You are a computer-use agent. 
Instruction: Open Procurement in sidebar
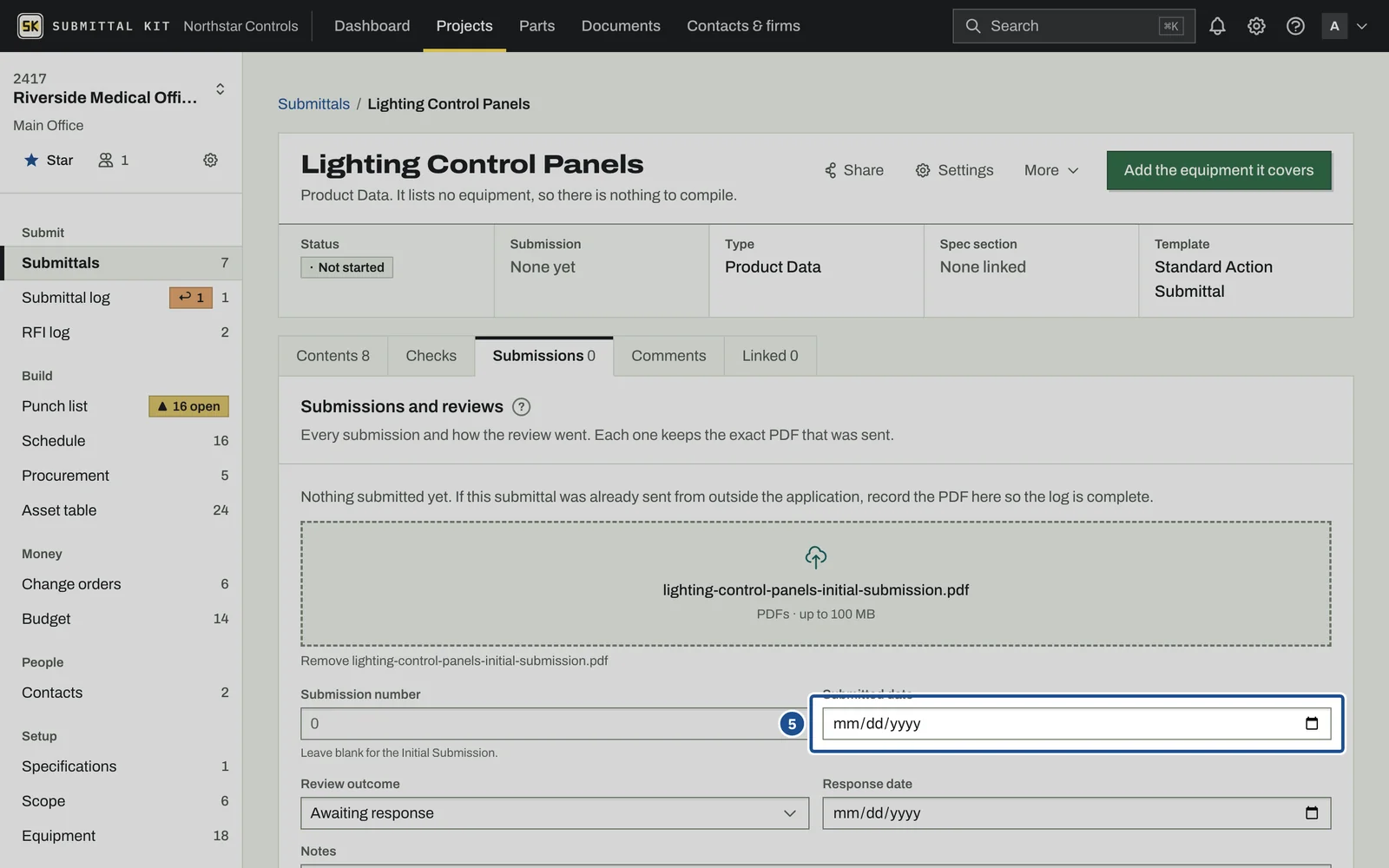pos(122,476)
